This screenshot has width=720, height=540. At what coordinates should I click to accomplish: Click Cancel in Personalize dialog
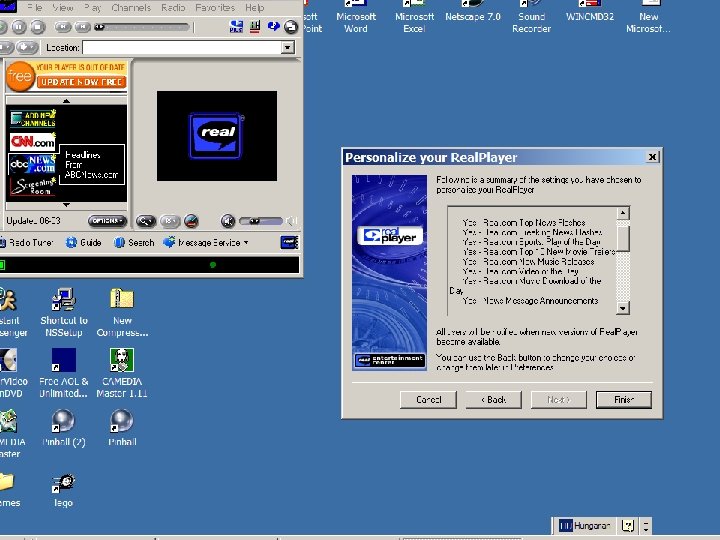(428, 399)
